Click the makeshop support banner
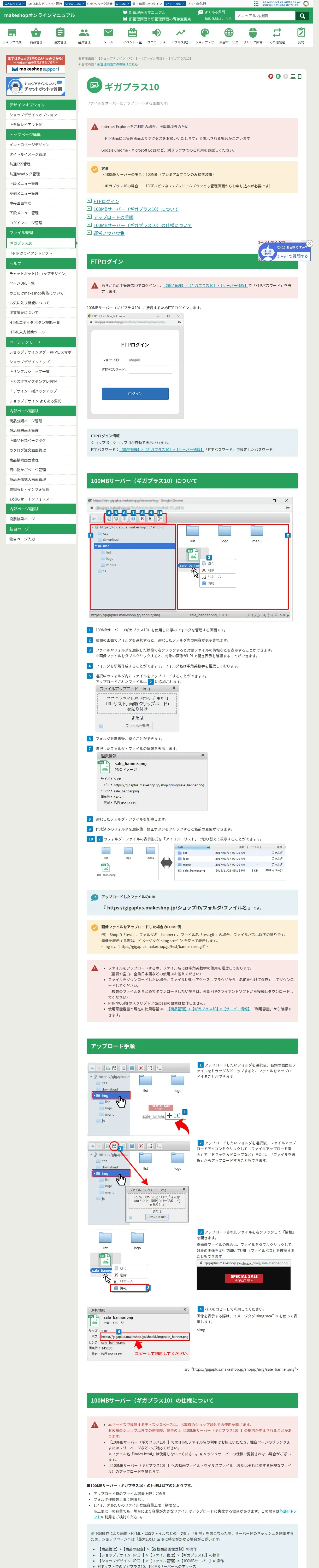The image size is (319, 1568). tap(36, 65)
